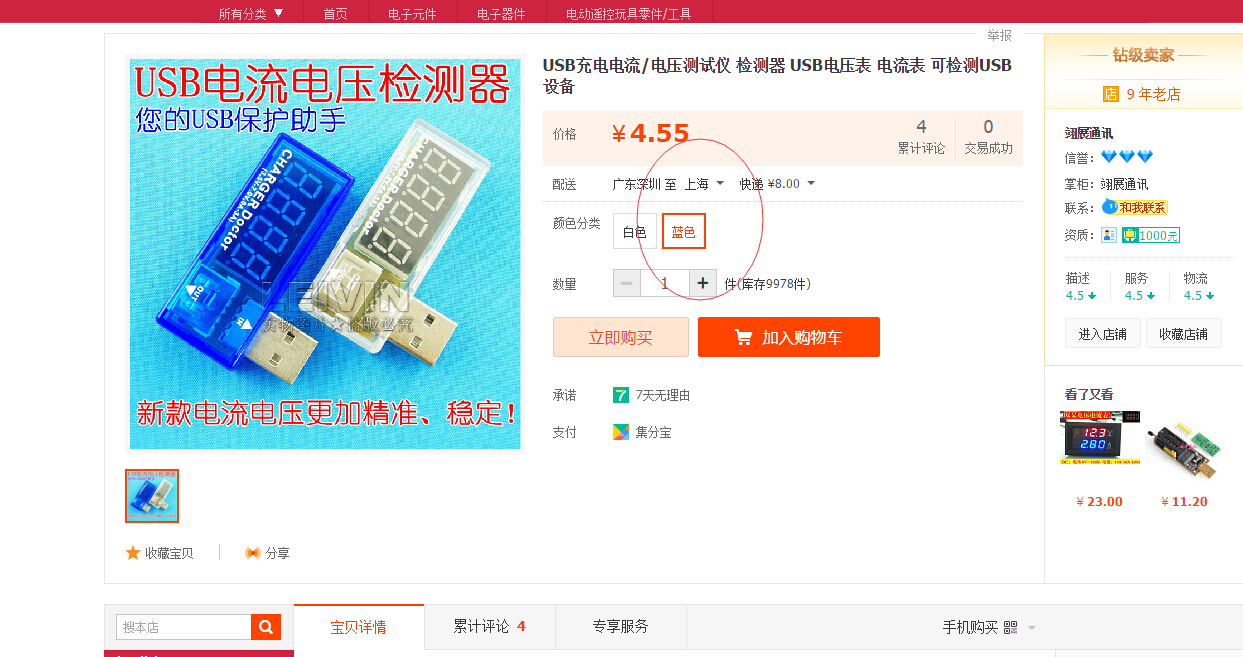
Task: Open the 电子元件 navigation menu item
Action: pos(412,13)
